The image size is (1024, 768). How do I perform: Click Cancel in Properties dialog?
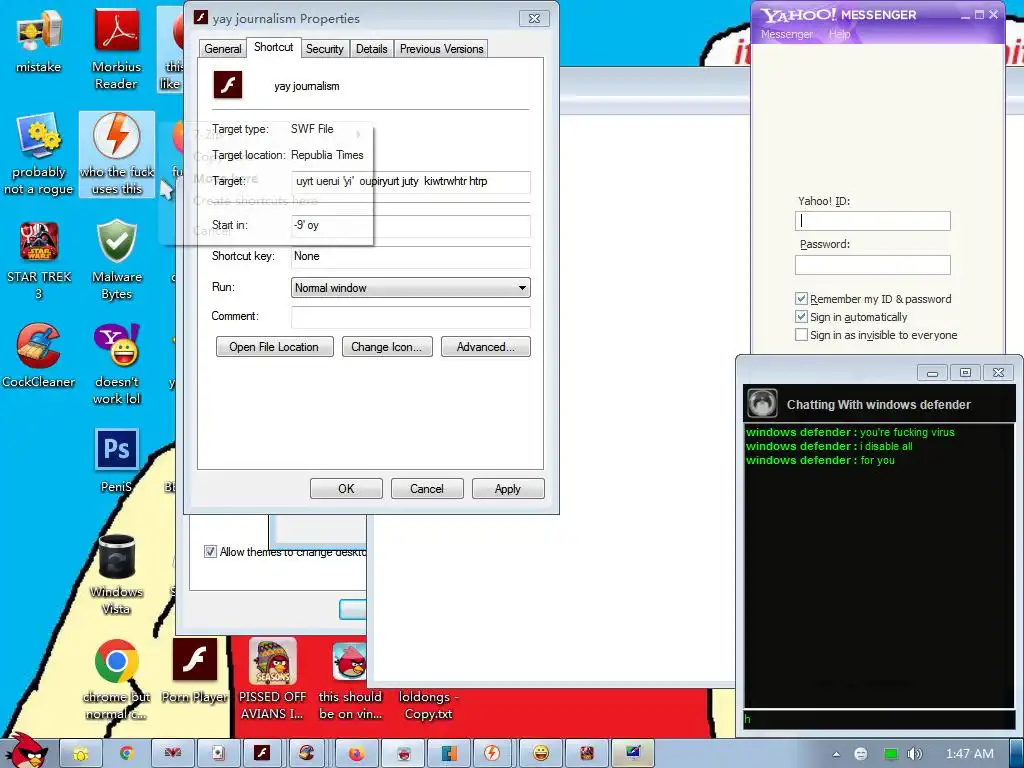tap(426, 488)
